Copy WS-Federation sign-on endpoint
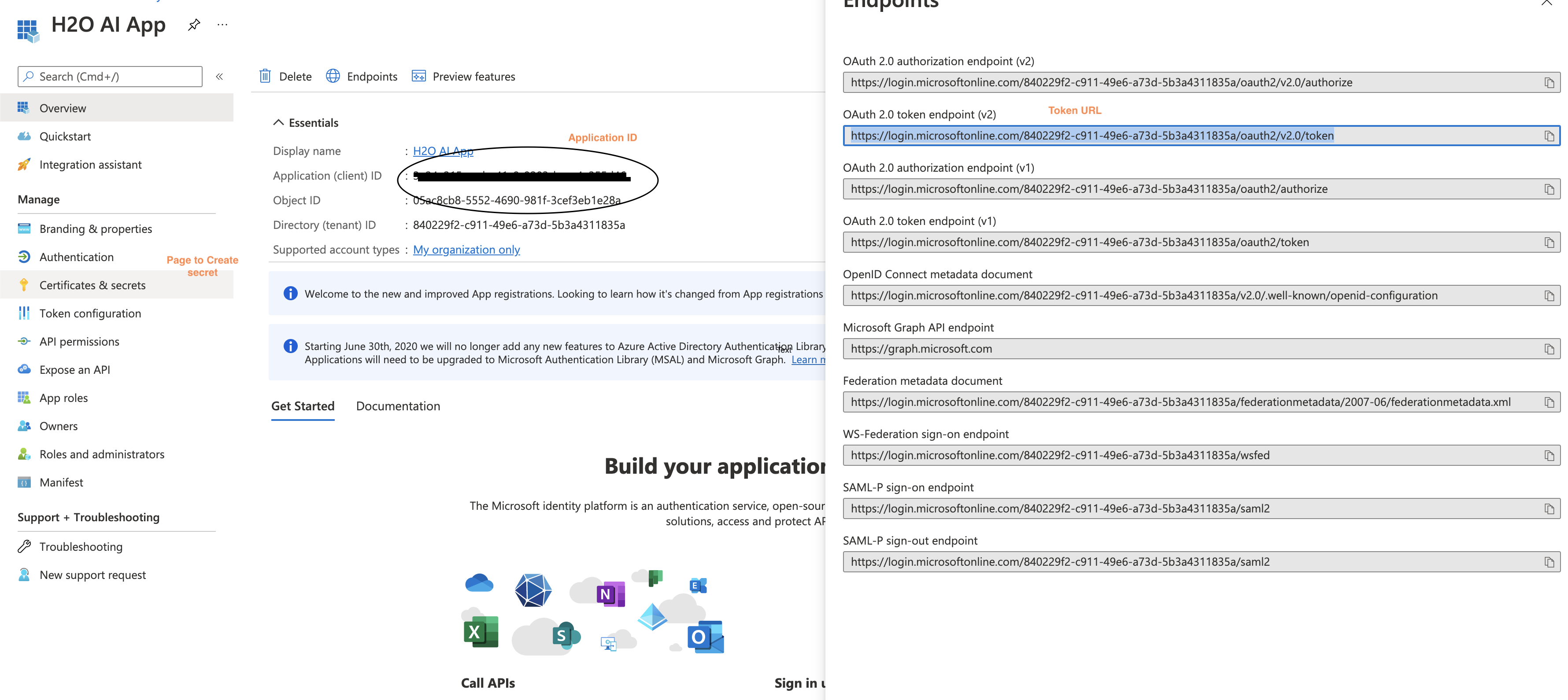The height and width of the screenshot is (700, 1568). tap(1549, 456)
